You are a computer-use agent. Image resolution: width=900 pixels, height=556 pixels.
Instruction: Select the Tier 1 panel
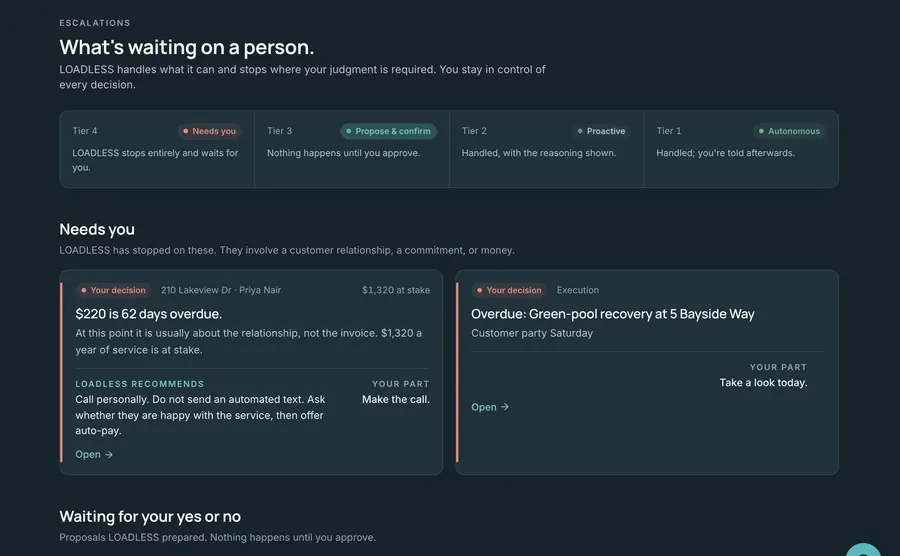tap(741, 149)
